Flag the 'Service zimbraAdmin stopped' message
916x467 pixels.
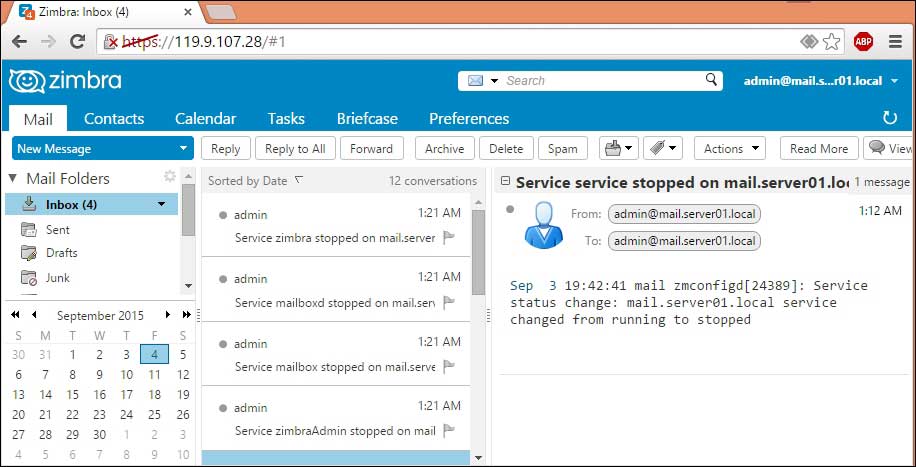coord(449,431)
